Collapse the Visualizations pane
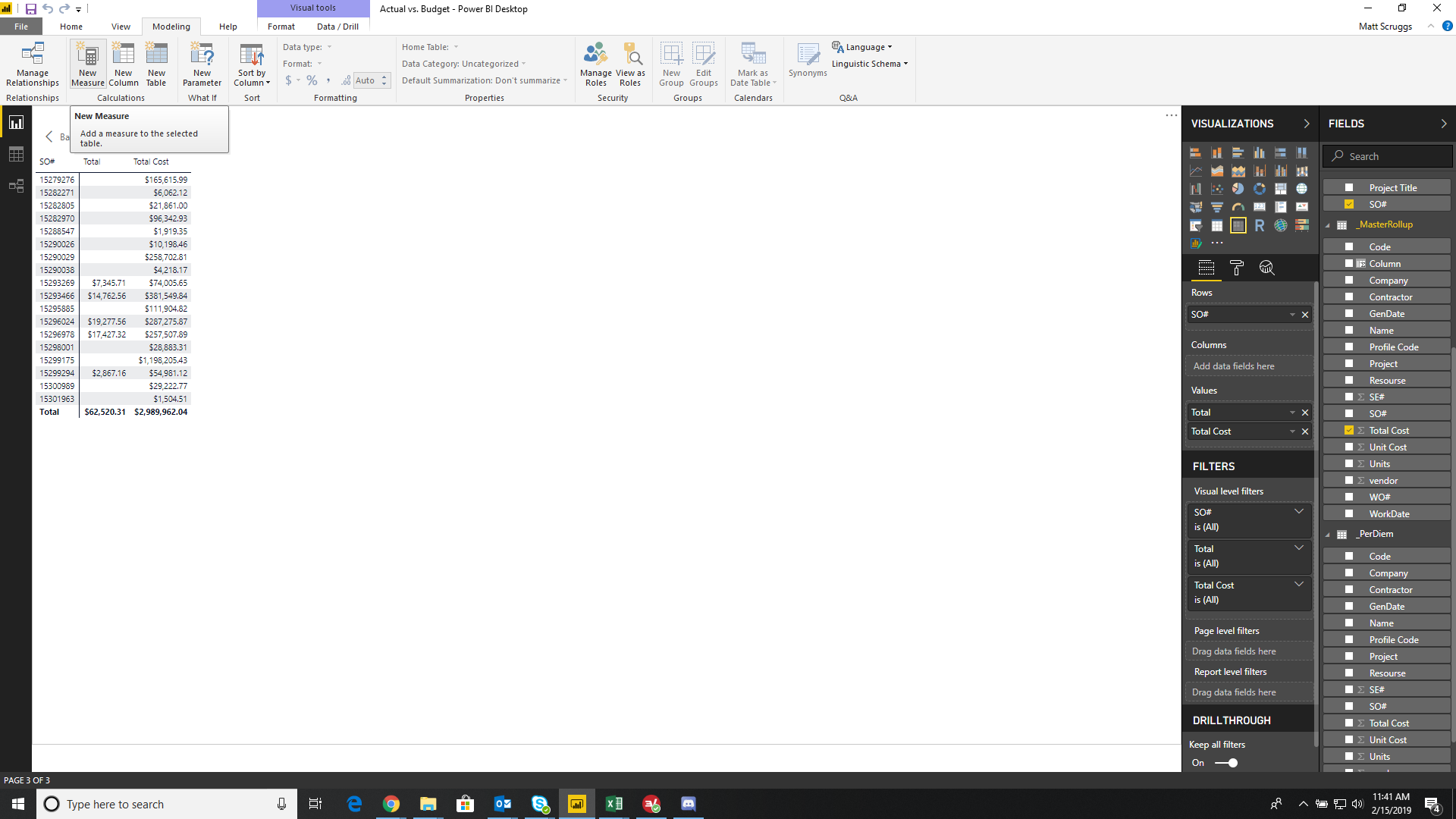Image resolution: width=1456 pixels, height=819 pixels. pyautogui.click(x=1306, y=124)
